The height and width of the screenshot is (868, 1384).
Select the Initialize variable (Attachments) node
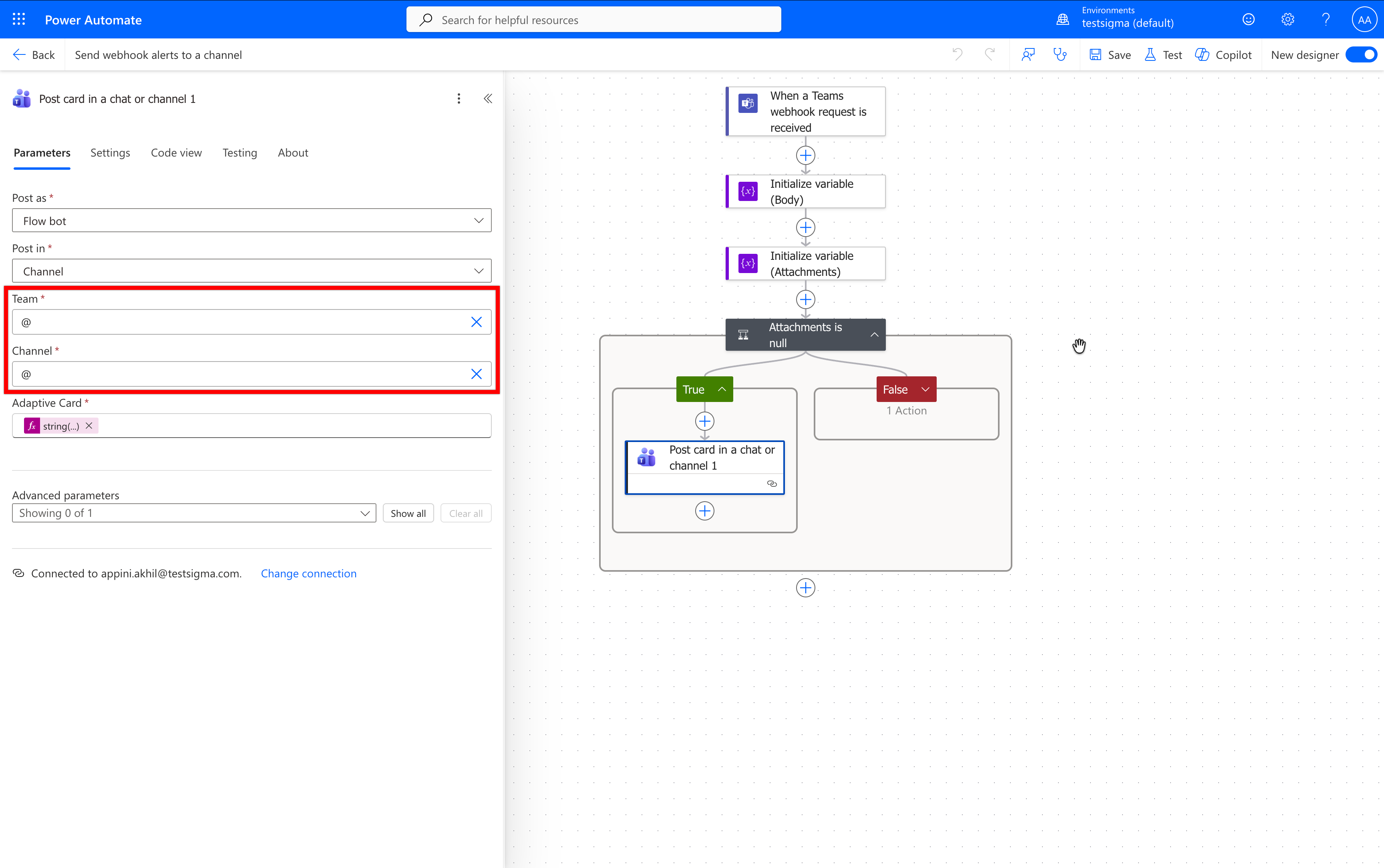(806, 263)
